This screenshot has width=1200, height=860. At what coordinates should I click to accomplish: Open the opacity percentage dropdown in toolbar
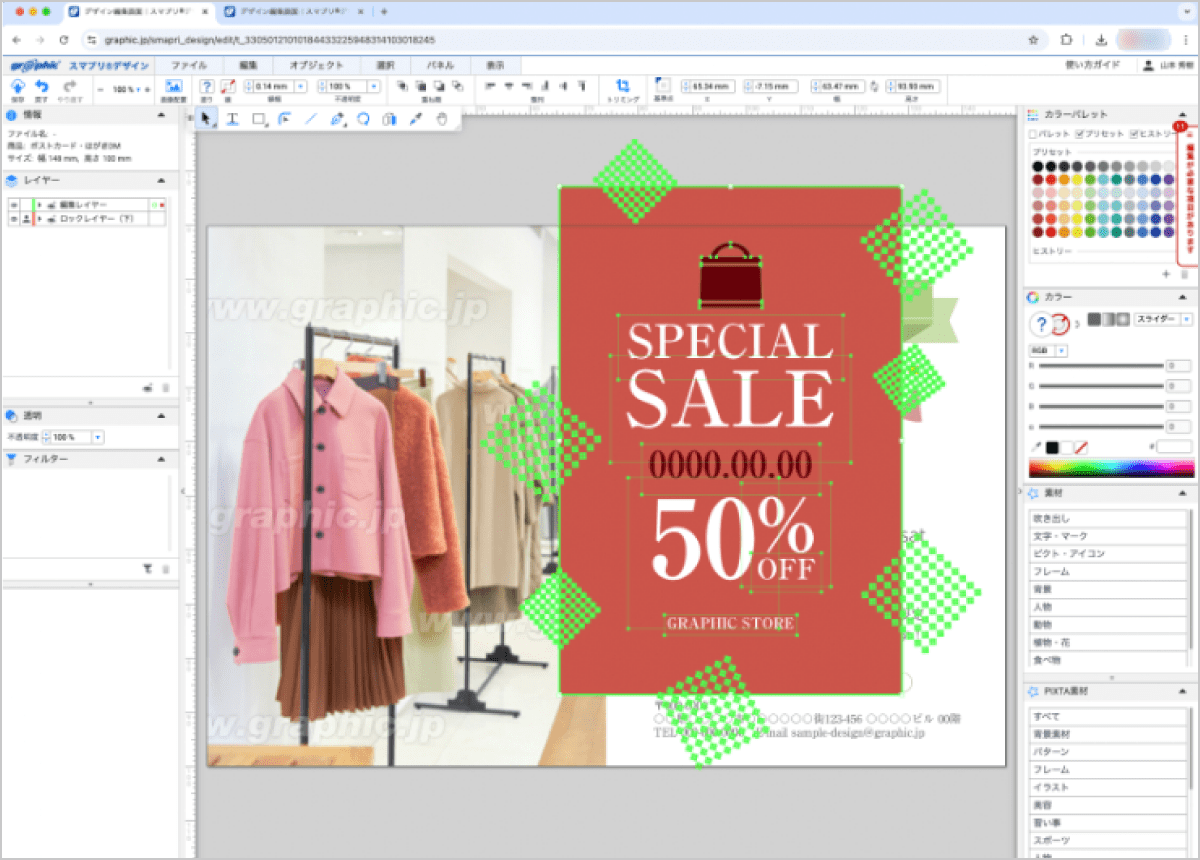point(372,87)
